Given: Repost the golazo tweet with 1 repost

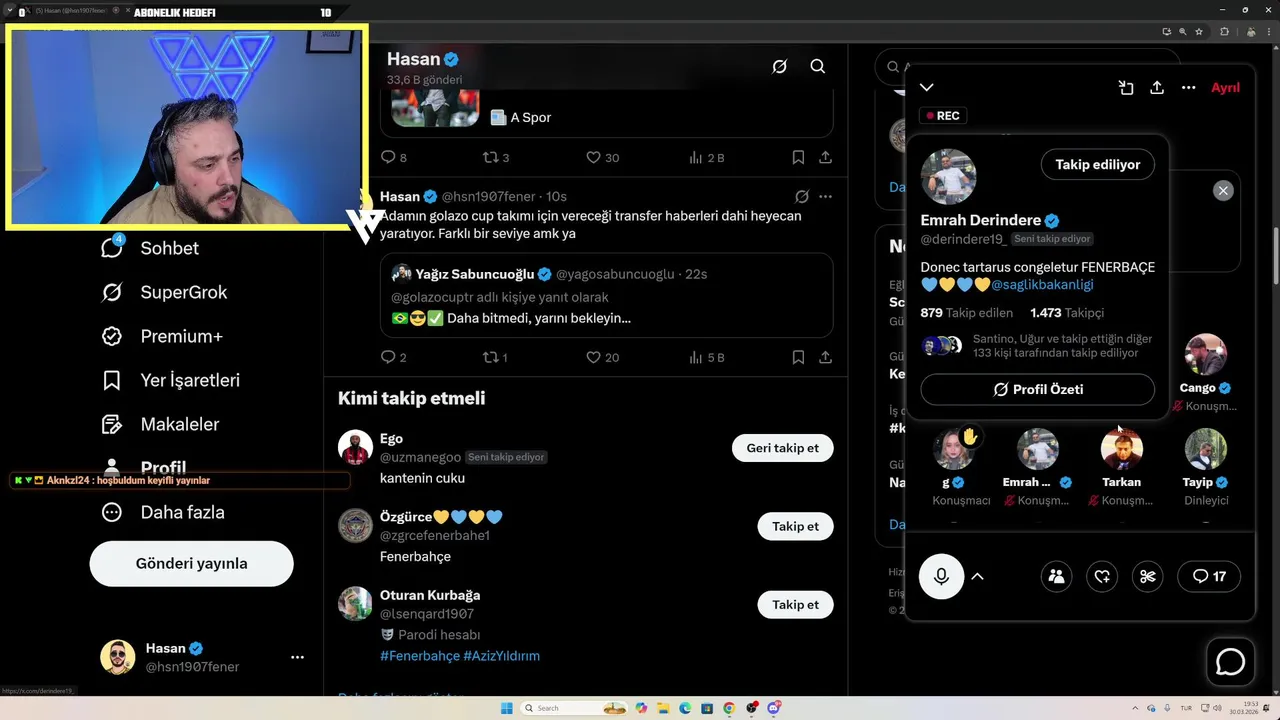Looking at the screenshot, I should pyautogui.click(x=495, y=357).
